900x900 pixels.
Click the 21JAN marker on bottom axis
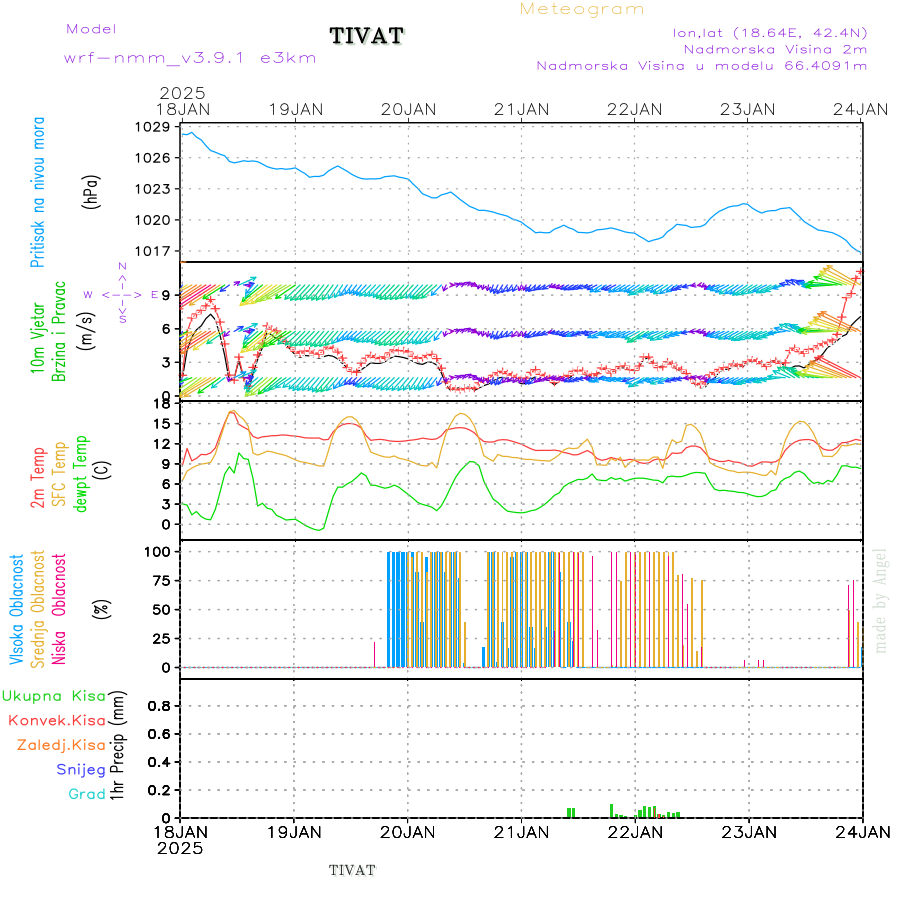521,831
